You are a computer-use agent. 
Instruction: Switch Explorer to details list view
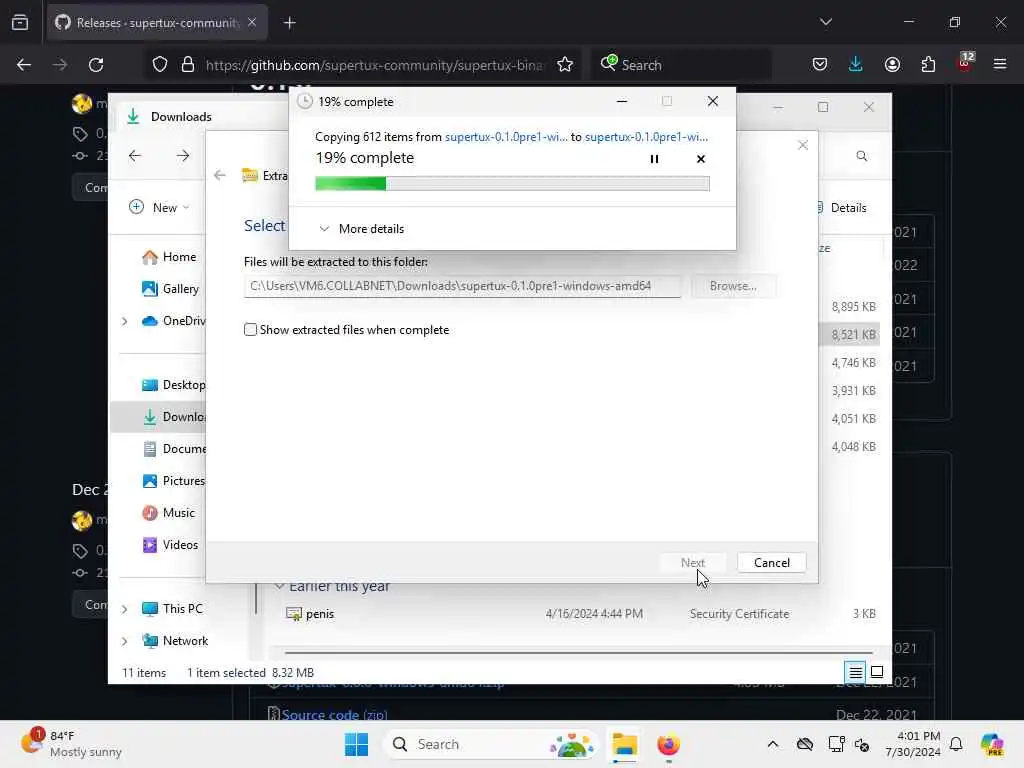click(x=855, y=672)
